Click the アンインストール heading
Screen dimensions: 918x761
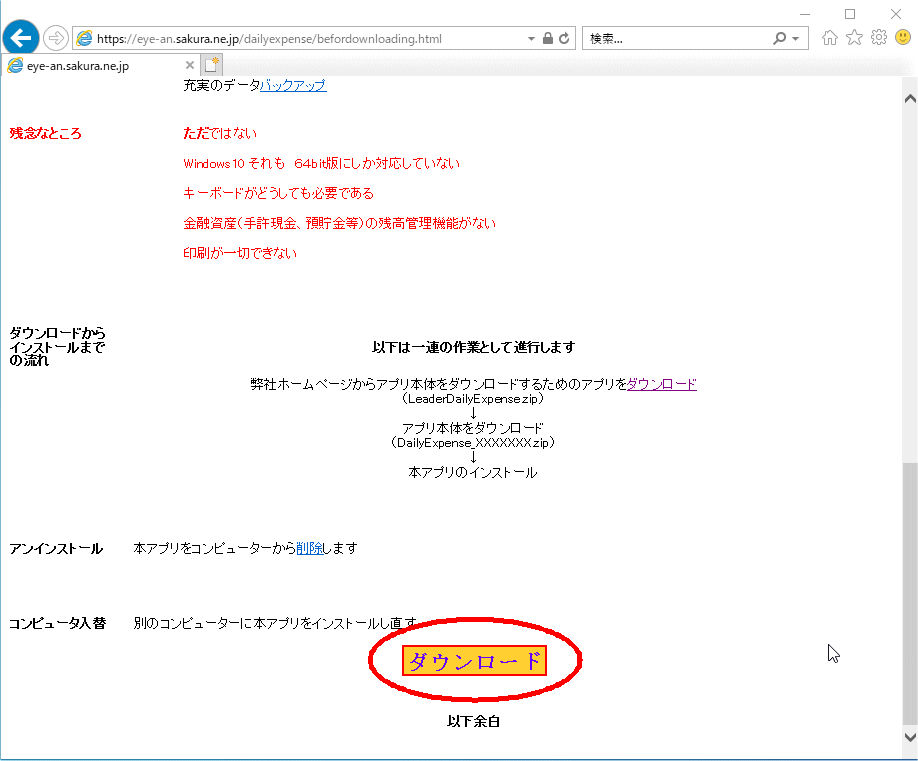(56, 549)
